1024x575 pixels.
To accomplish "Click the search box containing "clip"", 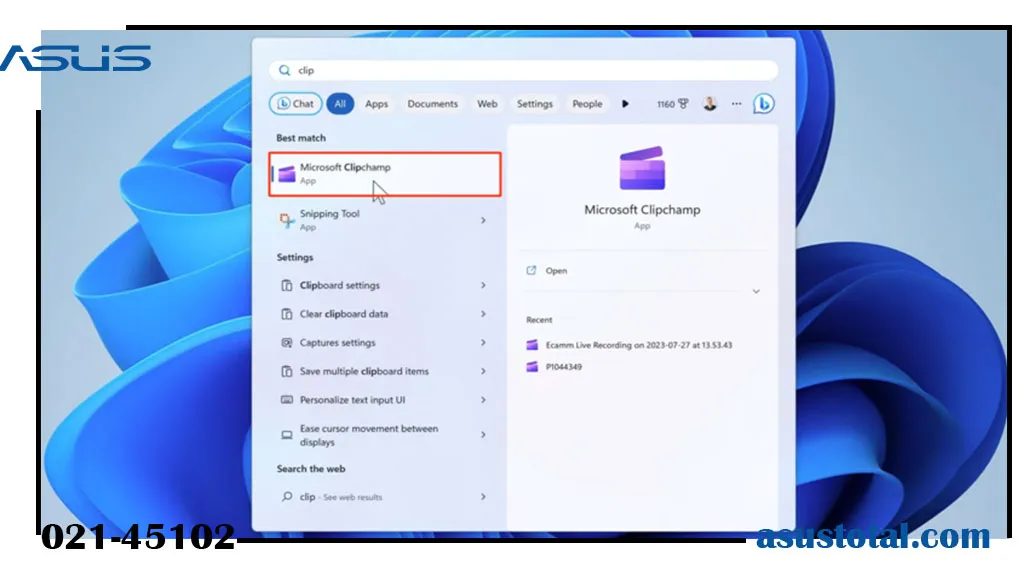I will 523,70.
